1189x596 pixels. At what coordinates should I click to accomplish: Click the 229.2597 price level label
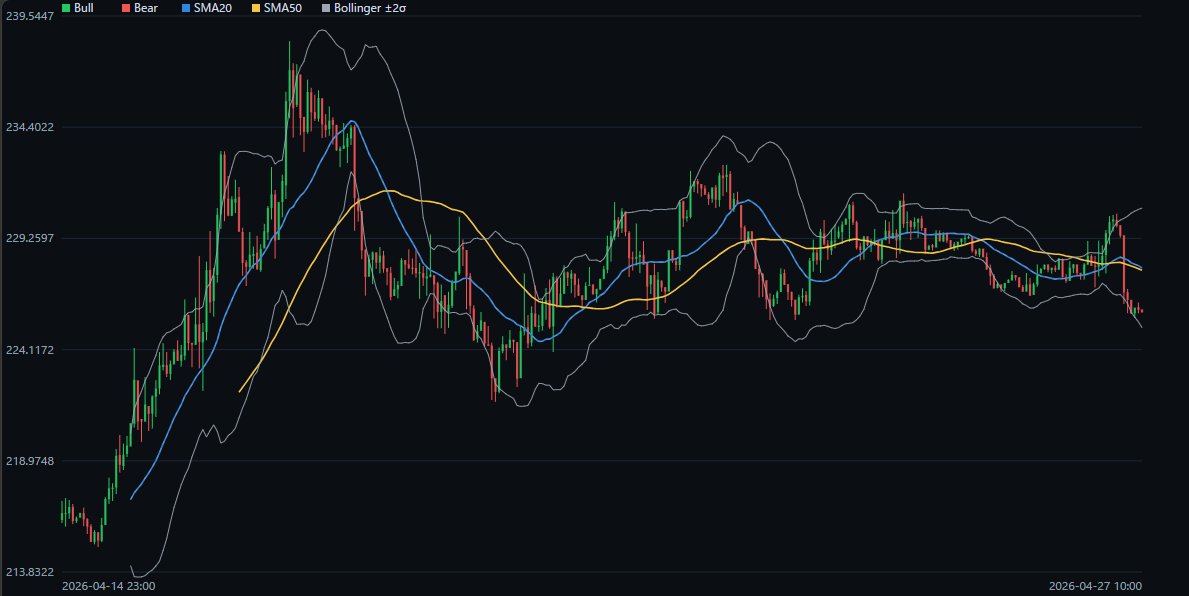tap(29, 238)
